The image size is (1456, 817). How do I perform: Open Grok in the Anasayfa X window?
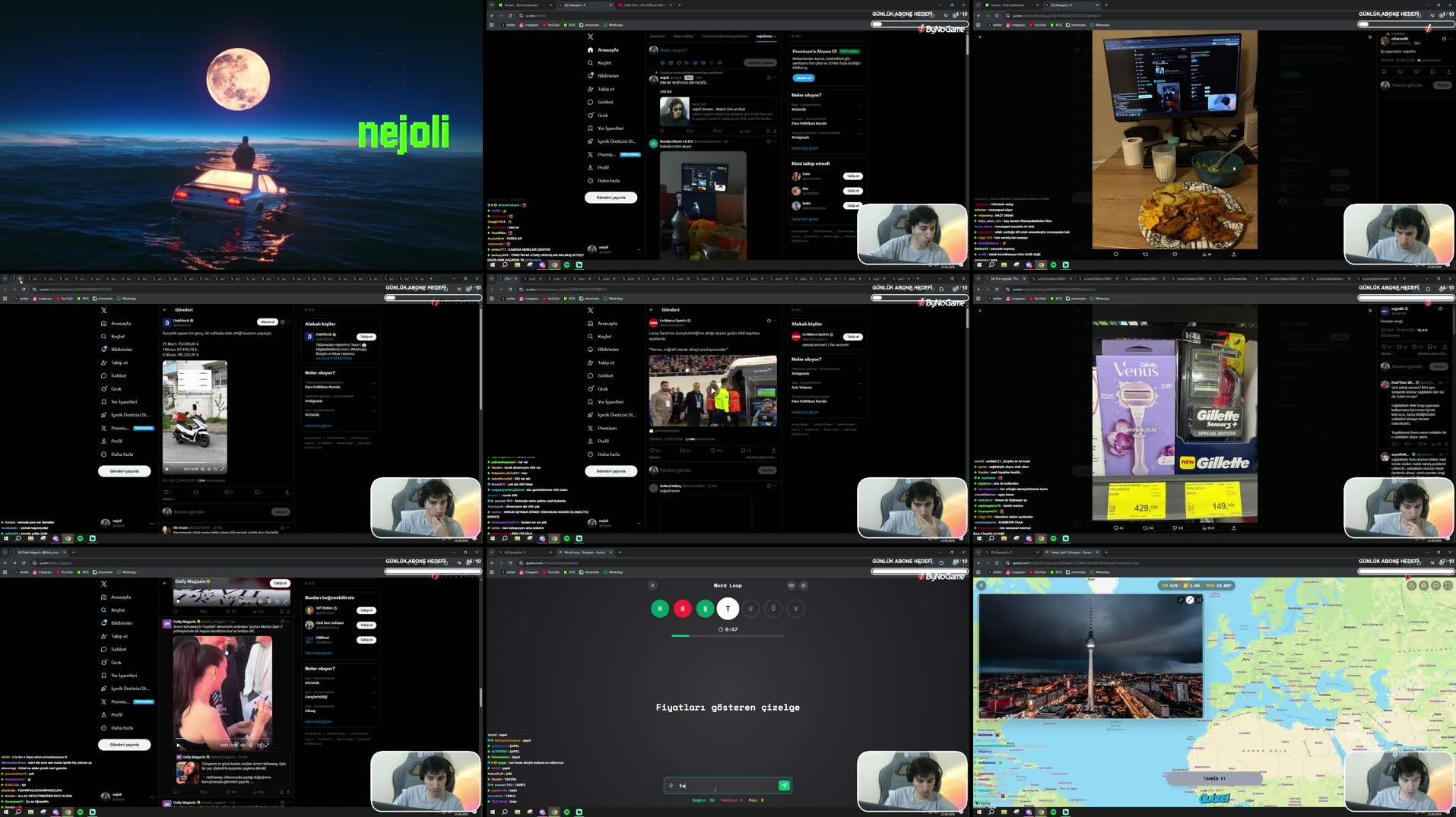pyautogui.click(x=598, y=115)
